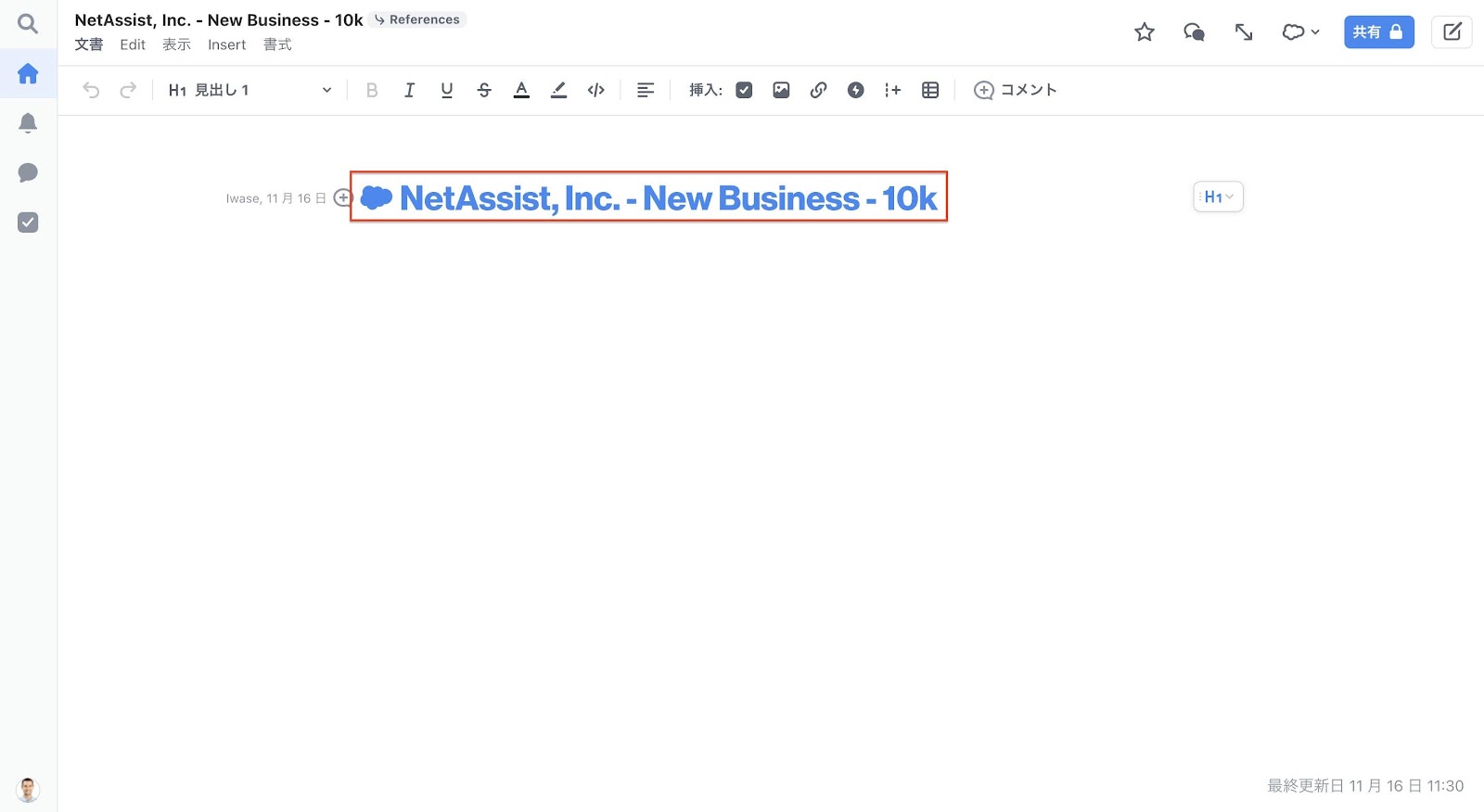Toggle bold formatting

pos(372,90)
